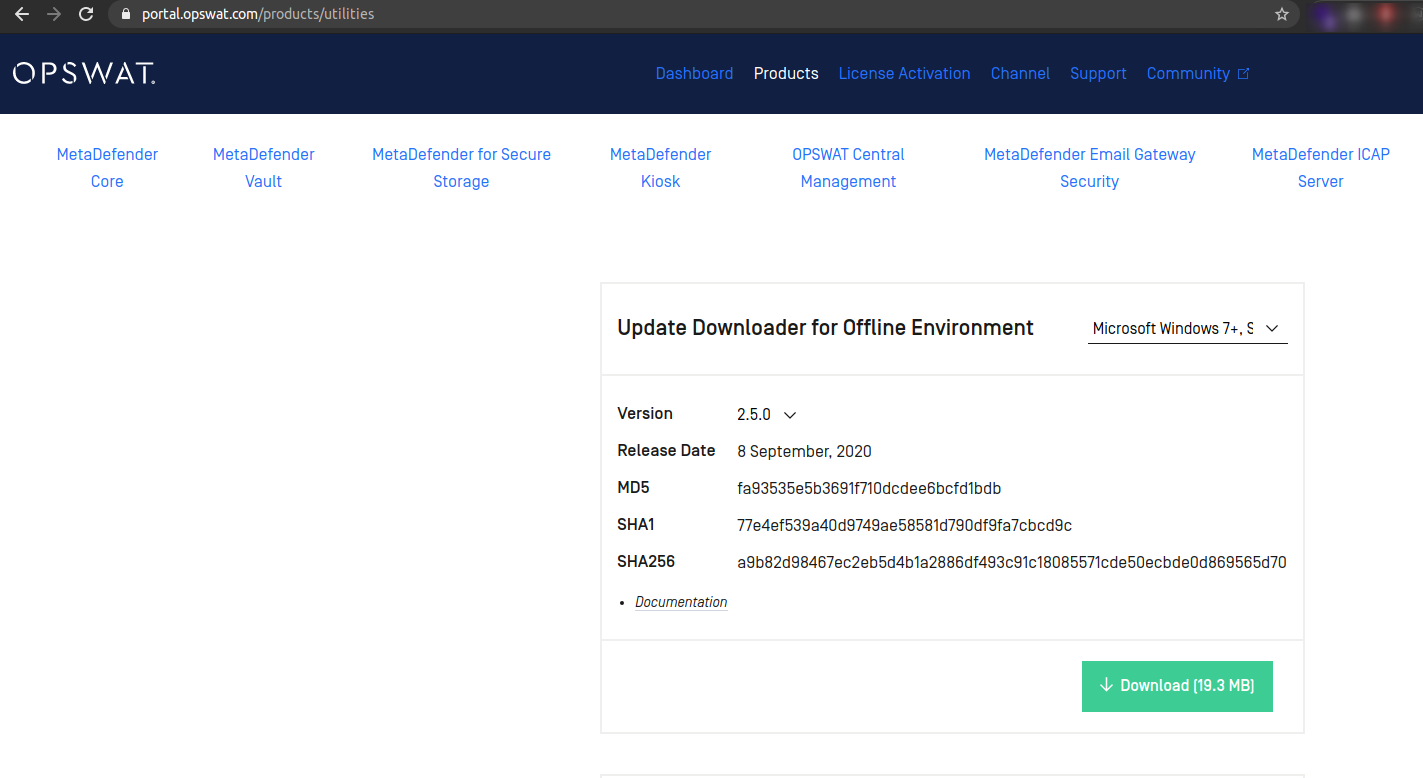Expand the Version 2.5.0 dropdown
Screen dimensions: 1423x778
click(766, 414)
